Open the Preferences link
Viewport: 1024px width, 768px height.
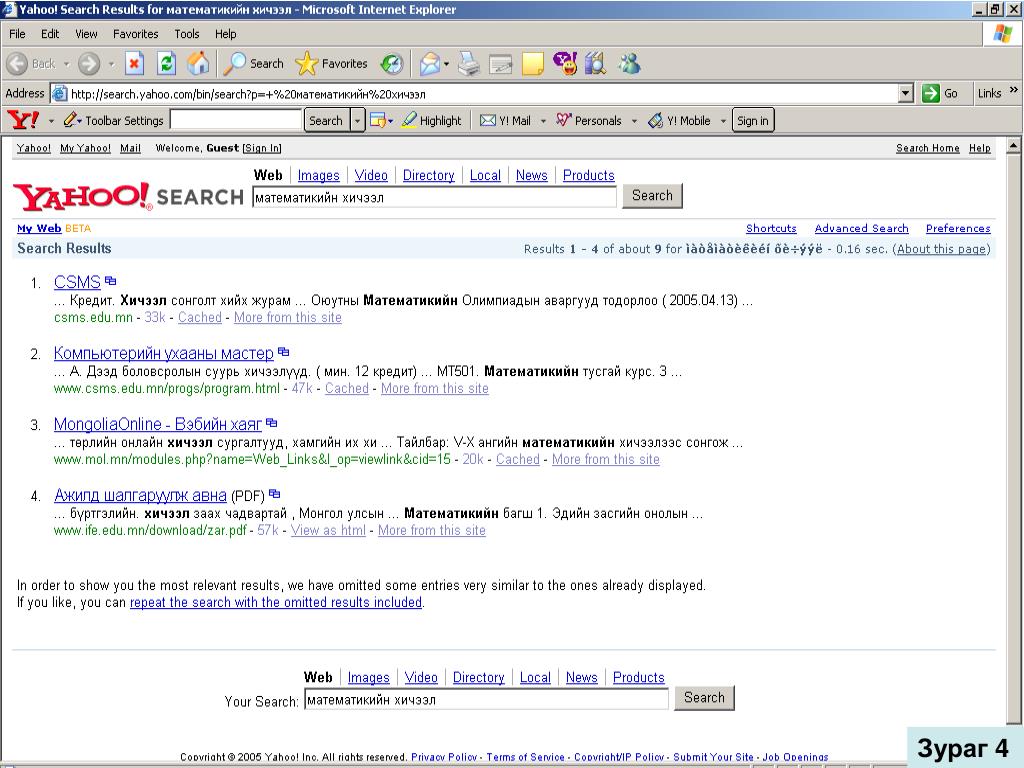[958, 228]
